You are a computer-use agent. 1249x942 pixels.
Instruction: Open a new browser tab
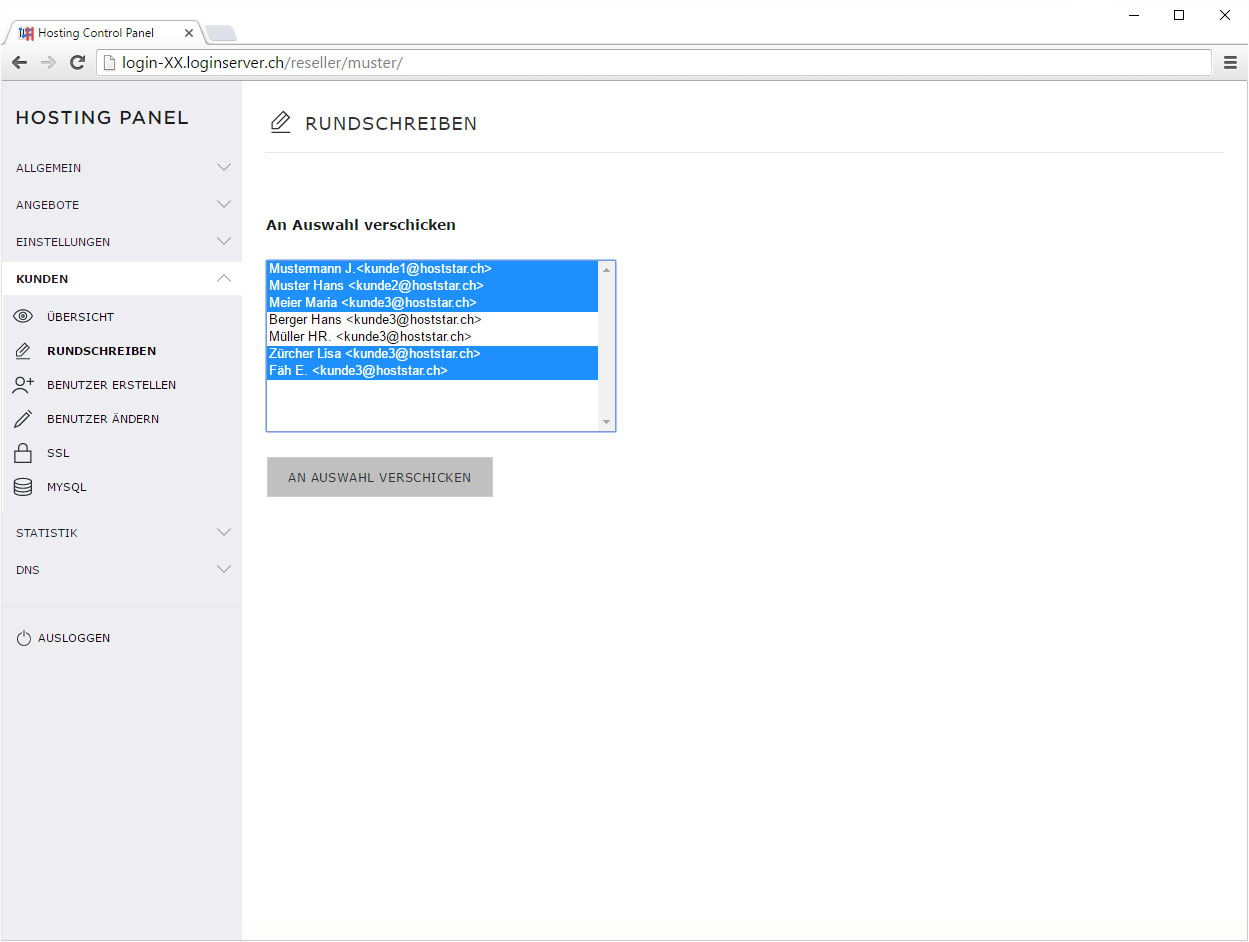[x=220, y=33]
